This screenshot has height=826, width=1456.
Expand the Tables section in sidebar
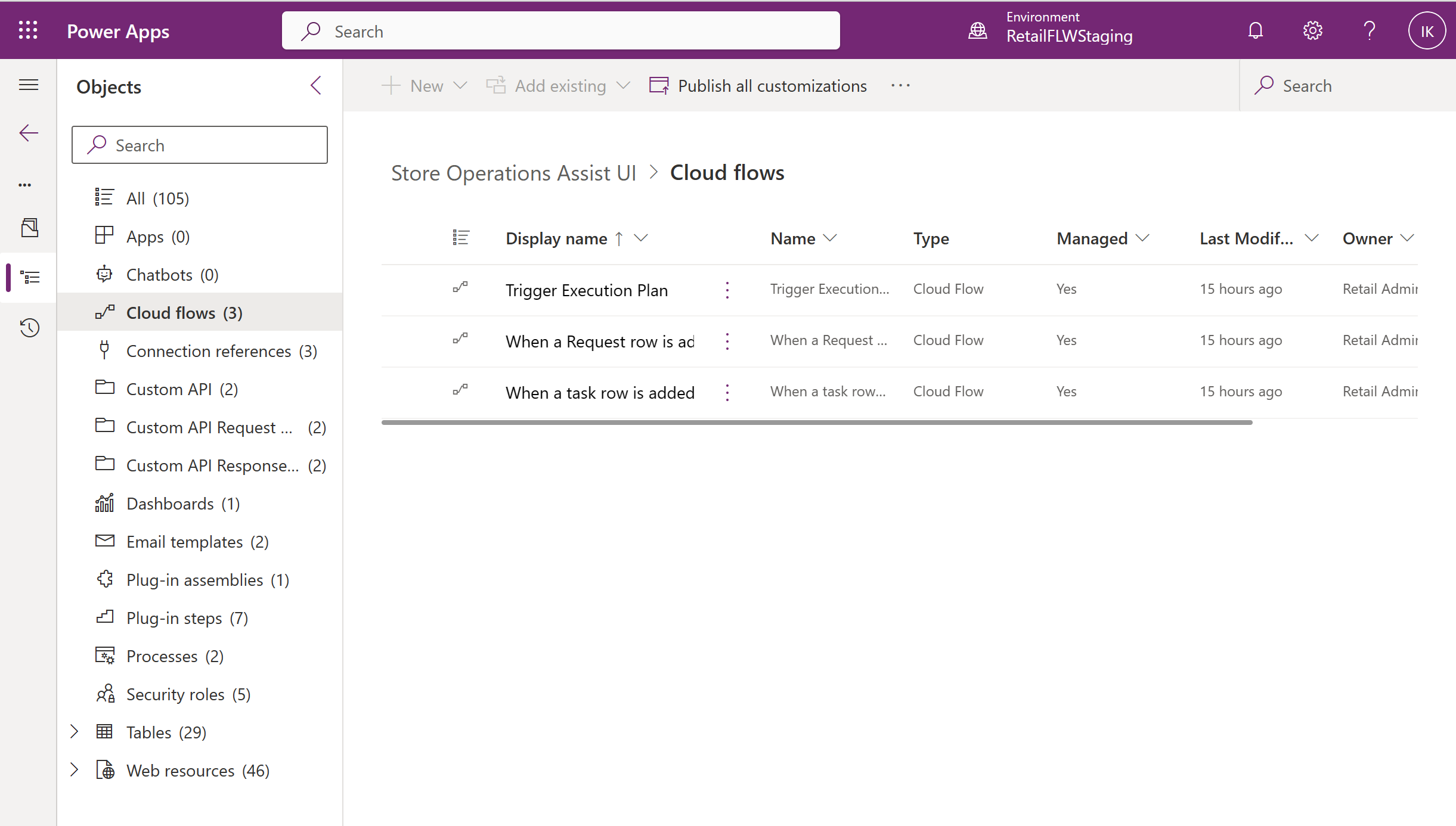coord(75,731)
